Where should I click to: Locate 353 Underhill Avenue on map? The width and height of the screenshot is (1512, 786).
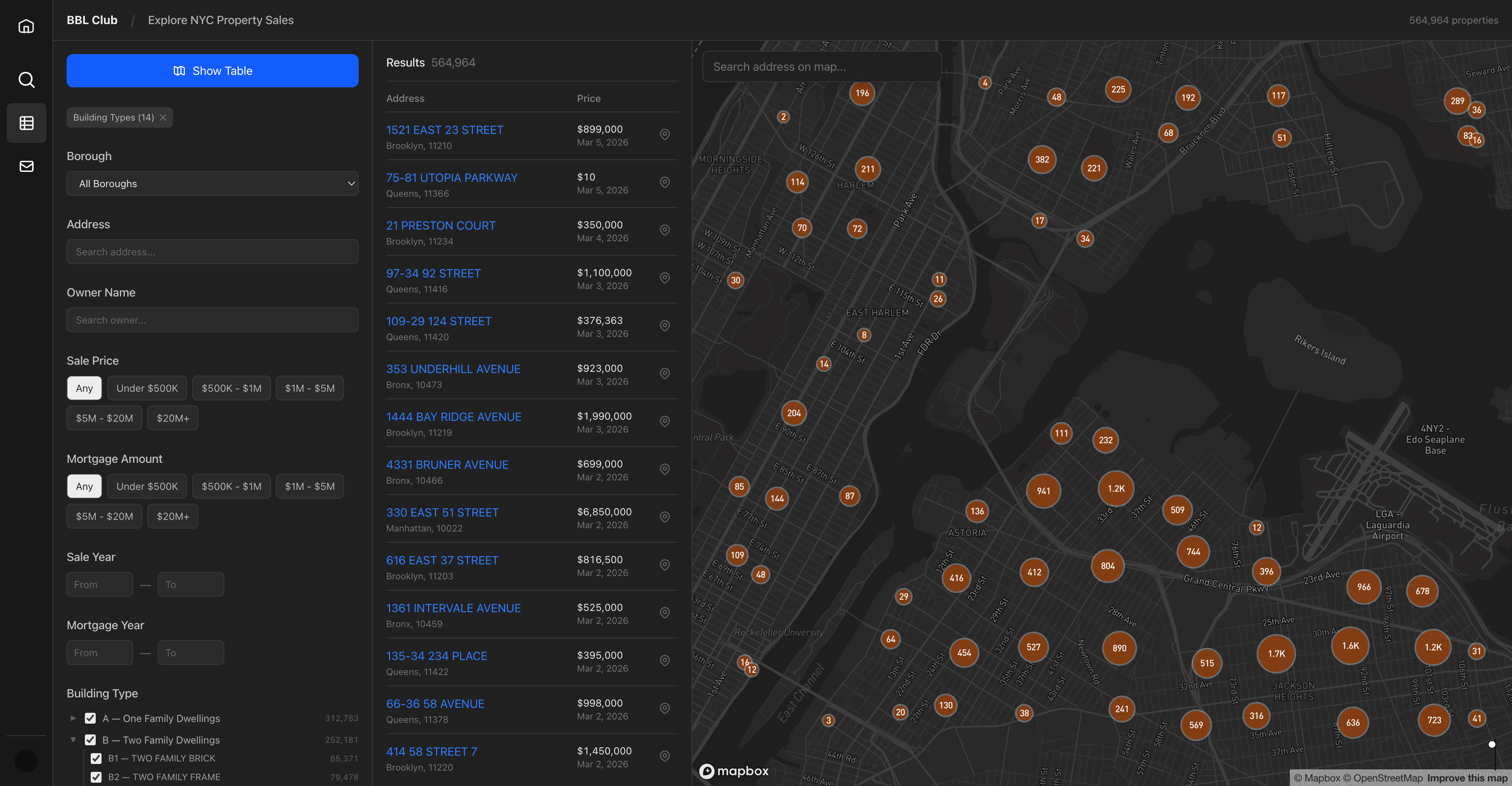(664, 373)
